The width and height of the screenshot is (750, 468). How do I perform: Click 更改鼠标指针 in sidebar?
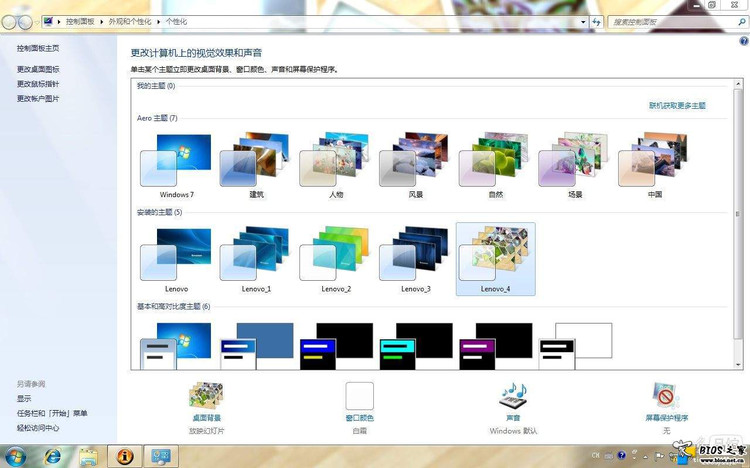click(x=38, y=84)
